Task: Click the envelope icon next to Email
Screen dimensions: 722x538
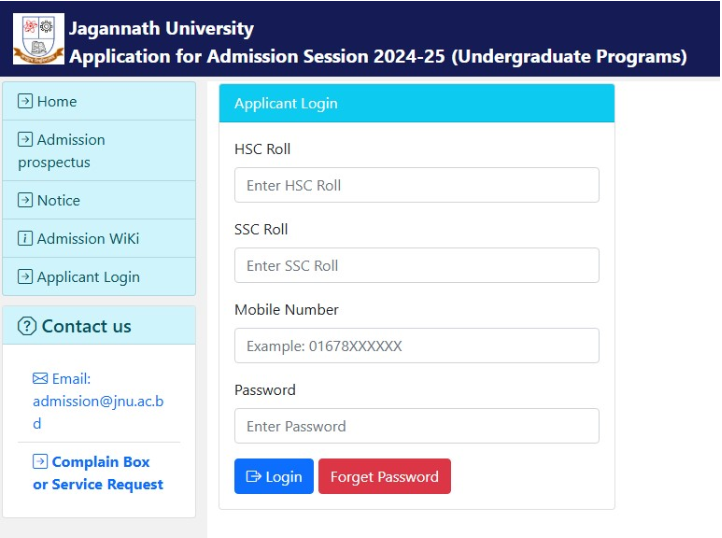Action: (x=40, y=379)
